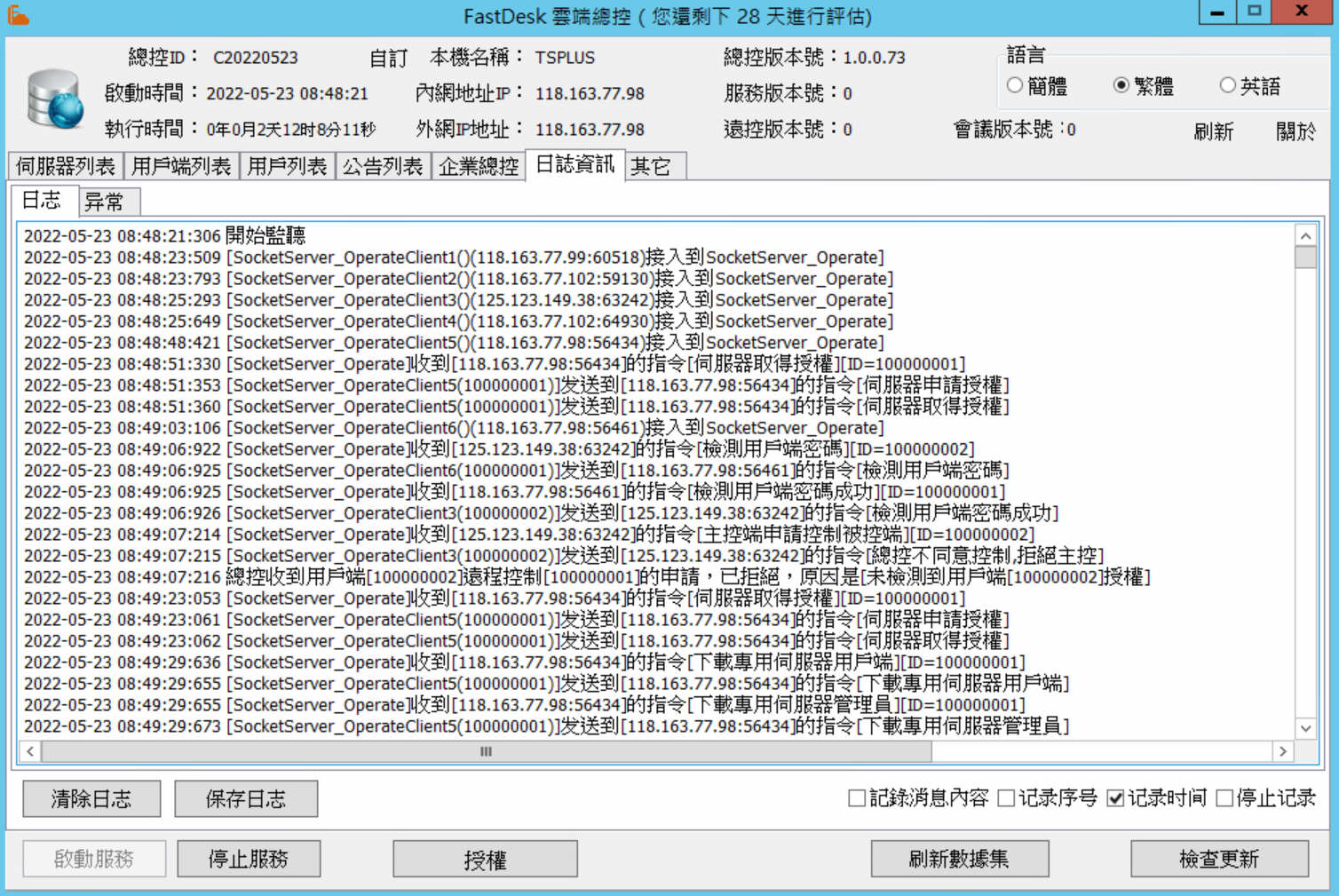Select log line containing SocketServer_OperateClient1
This screenshot has width=1339, height=896.
click(454, 258)
